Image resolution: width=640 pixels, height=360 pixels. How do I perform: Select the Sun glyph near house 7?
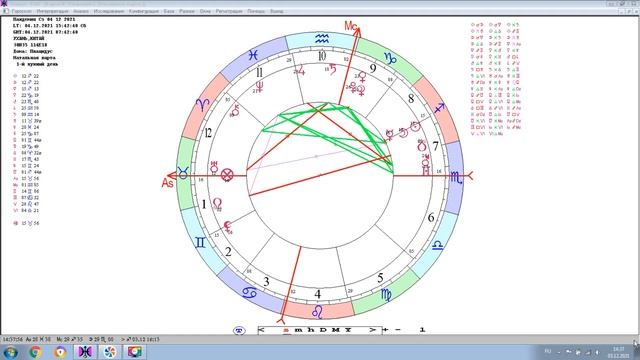415,127
